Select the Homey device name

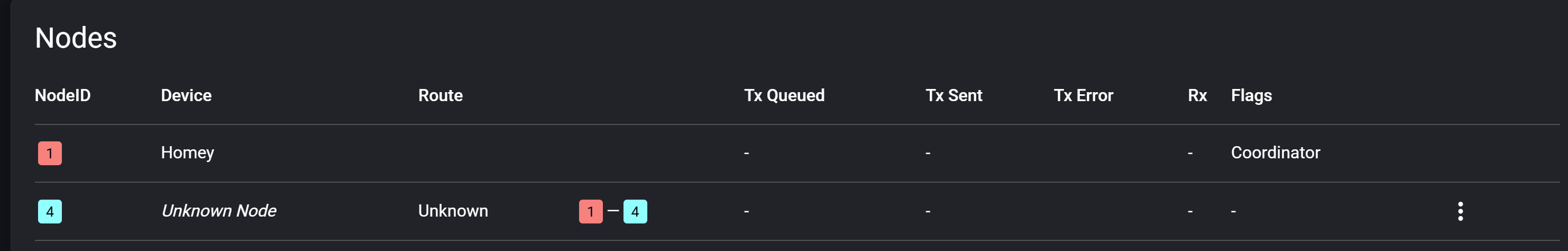point(188,153)
